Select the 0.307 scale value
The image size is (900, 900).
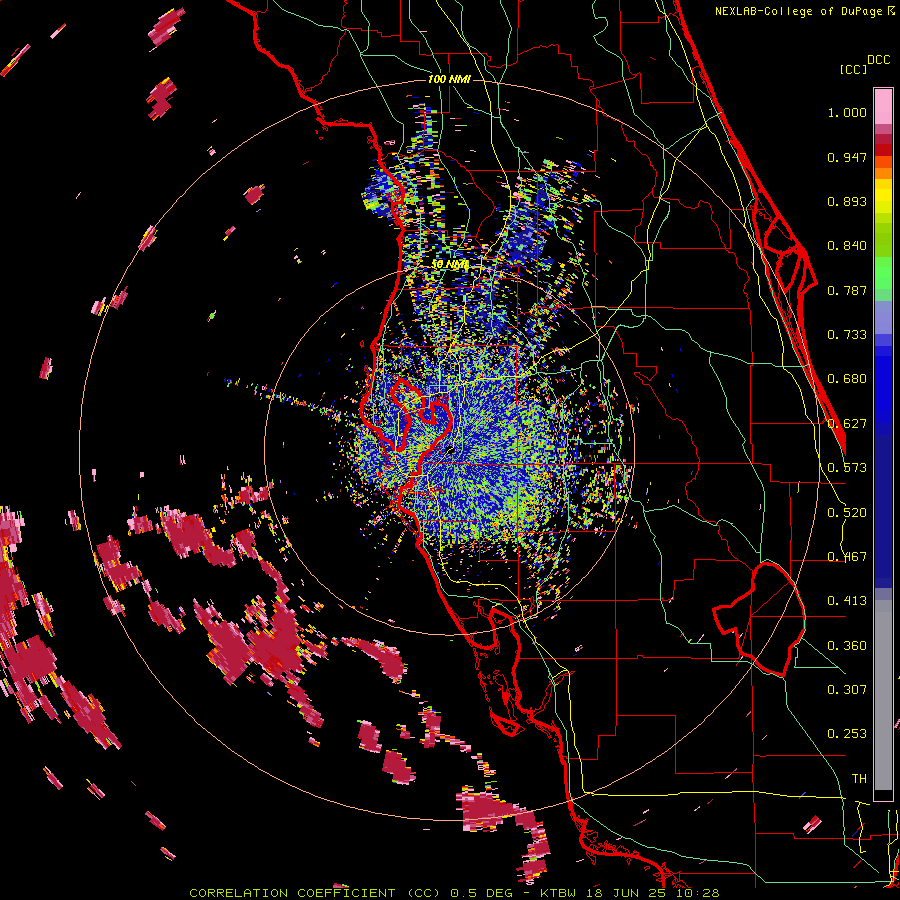(847, 690)
